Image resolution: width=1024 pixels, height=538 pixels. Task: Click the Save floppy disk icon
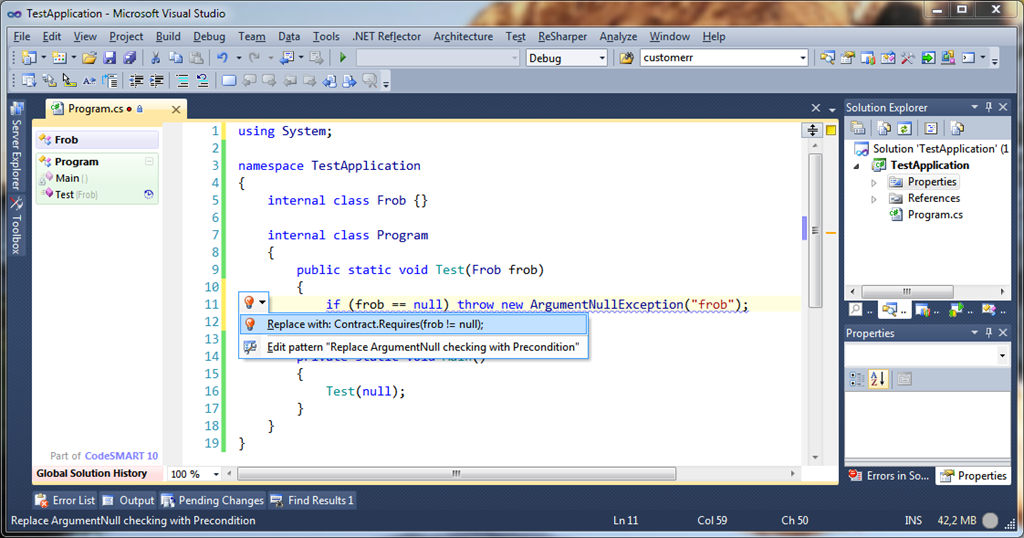(109, 57)
